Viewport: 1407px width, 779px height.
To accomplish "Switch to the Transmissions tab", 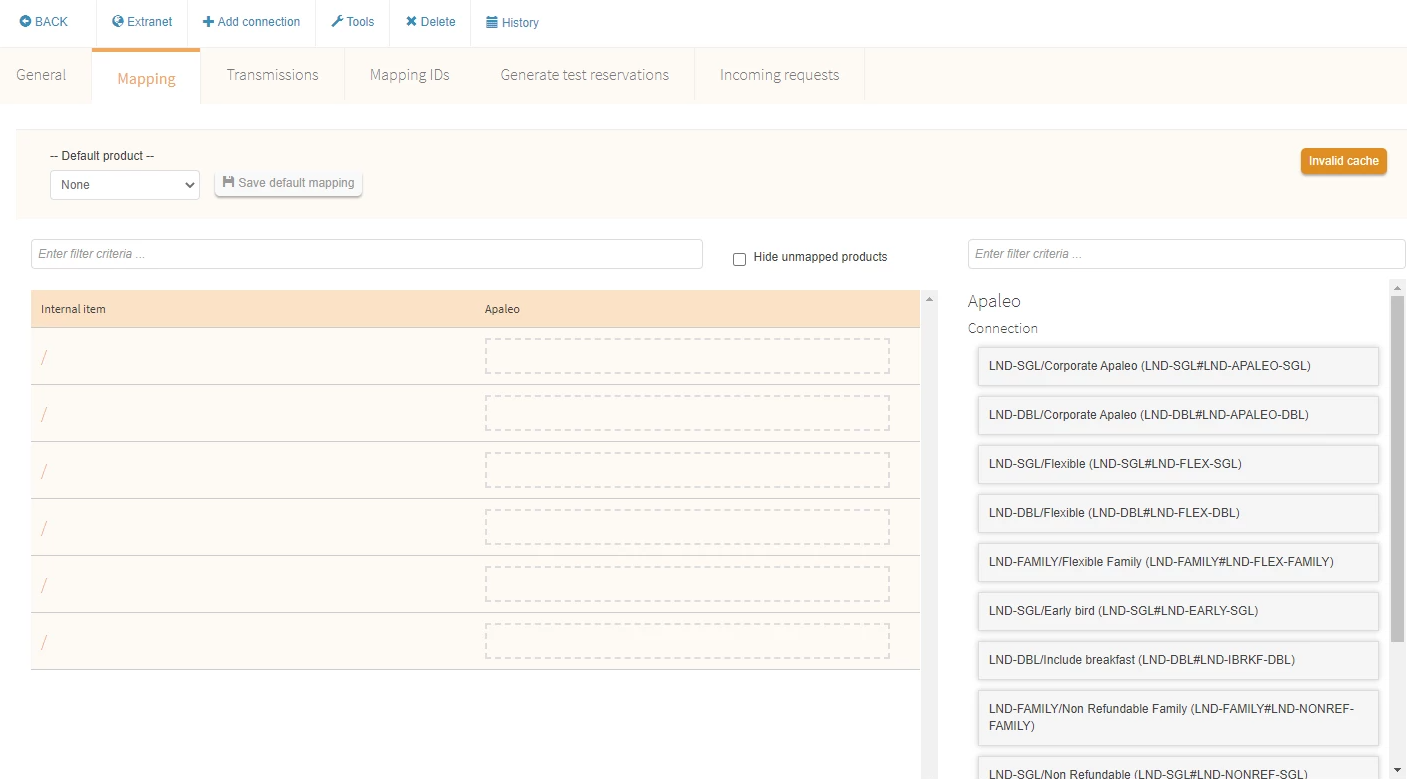I will [272, 75].
